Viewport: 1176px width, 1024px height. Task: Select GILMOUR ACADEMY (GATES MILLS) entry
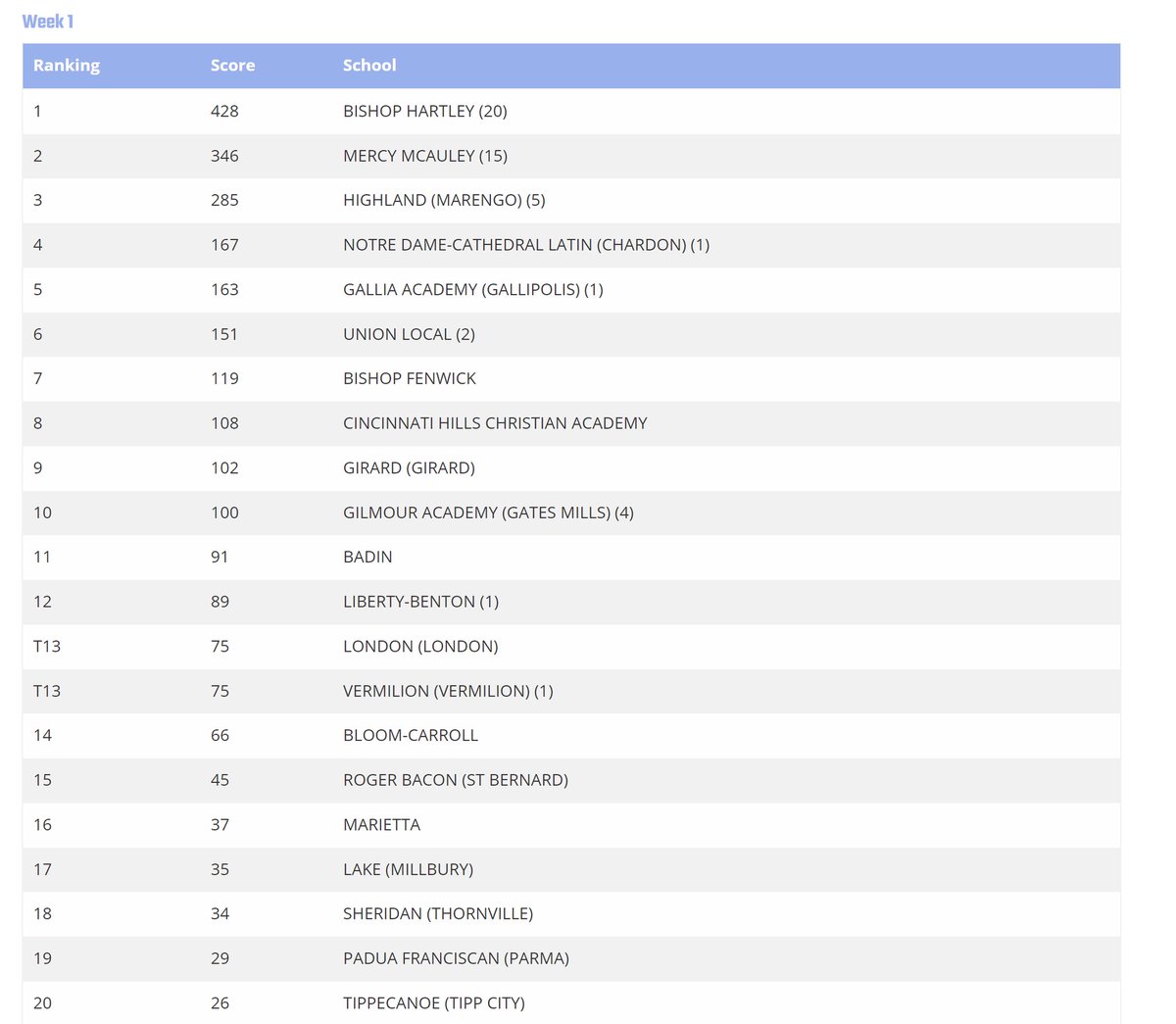[488, 512]
